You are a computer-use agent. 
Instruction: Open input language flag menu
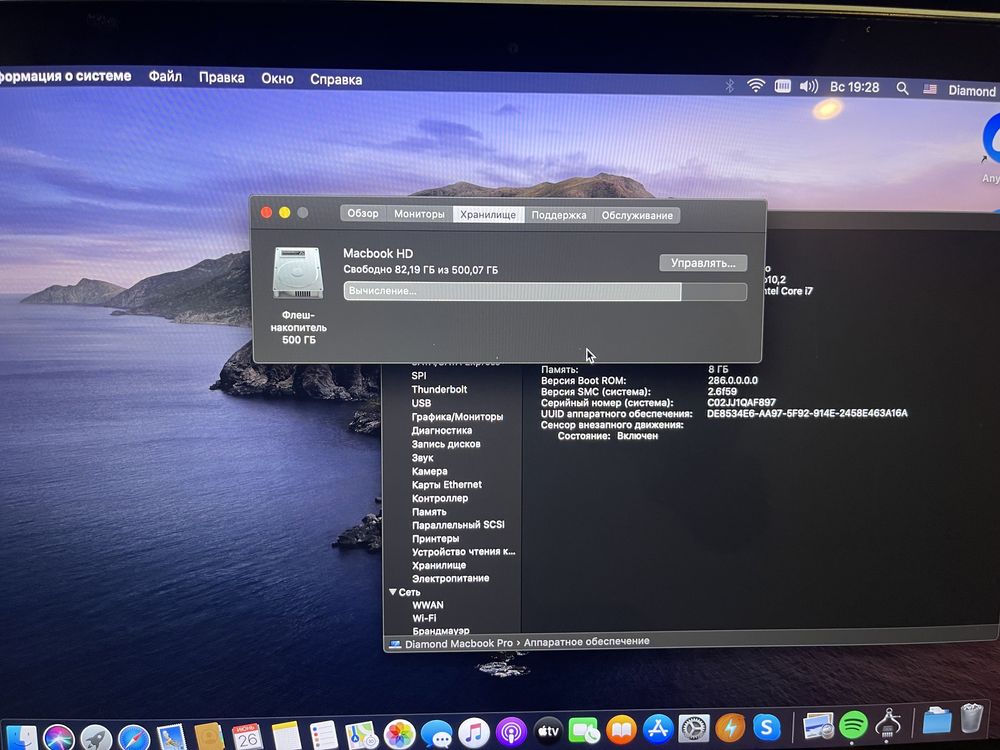(930, 89)
